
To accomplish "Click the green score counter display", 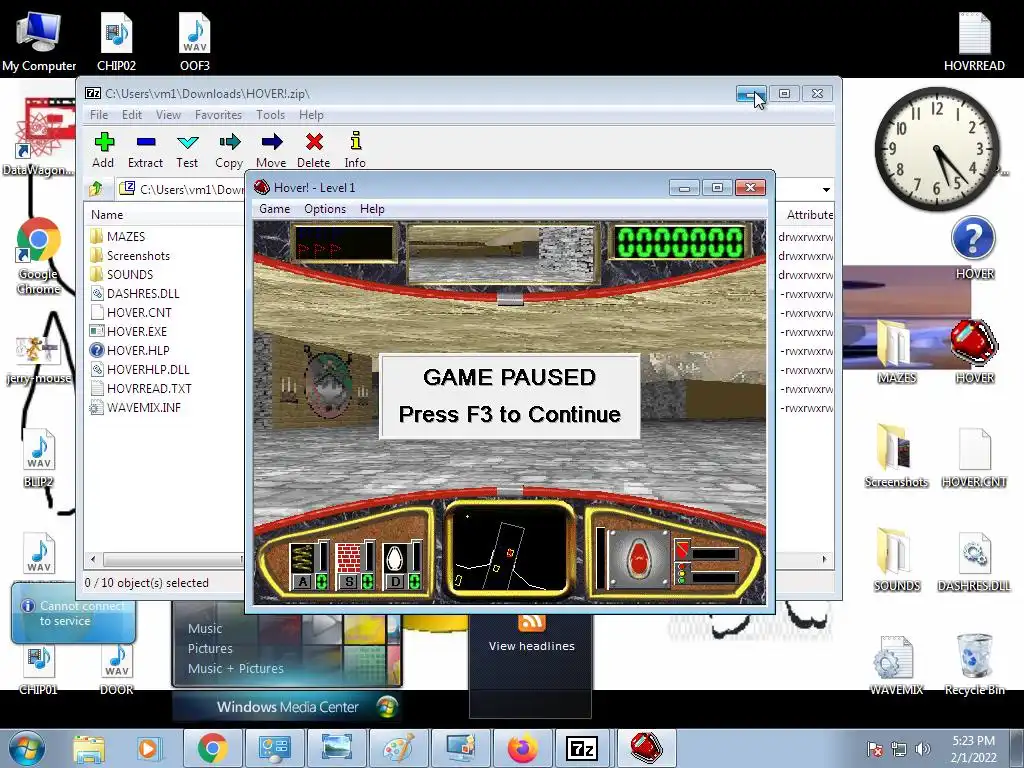I will pos(680,242).
